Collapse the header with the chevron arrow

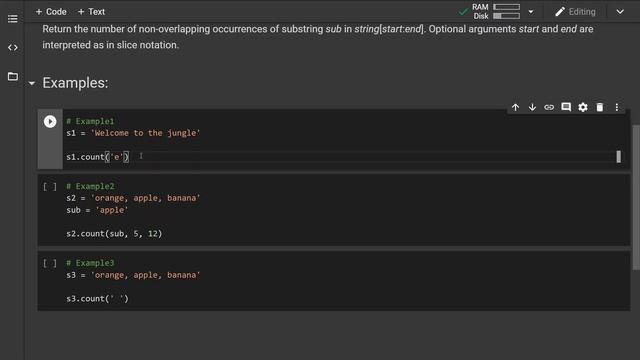620,12
